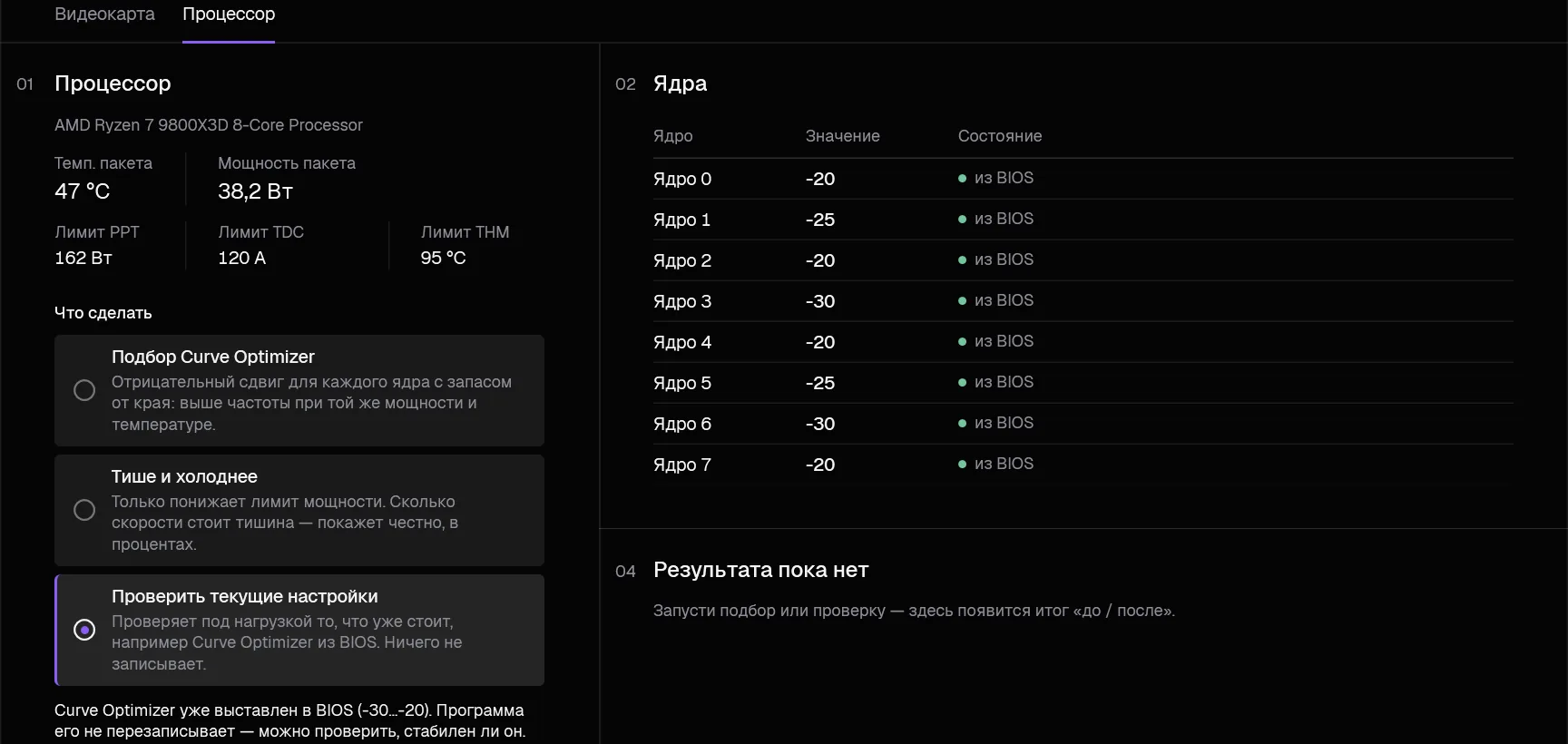
Task: Click the -25 value for Ядро 1
Action: pos(820,220)
